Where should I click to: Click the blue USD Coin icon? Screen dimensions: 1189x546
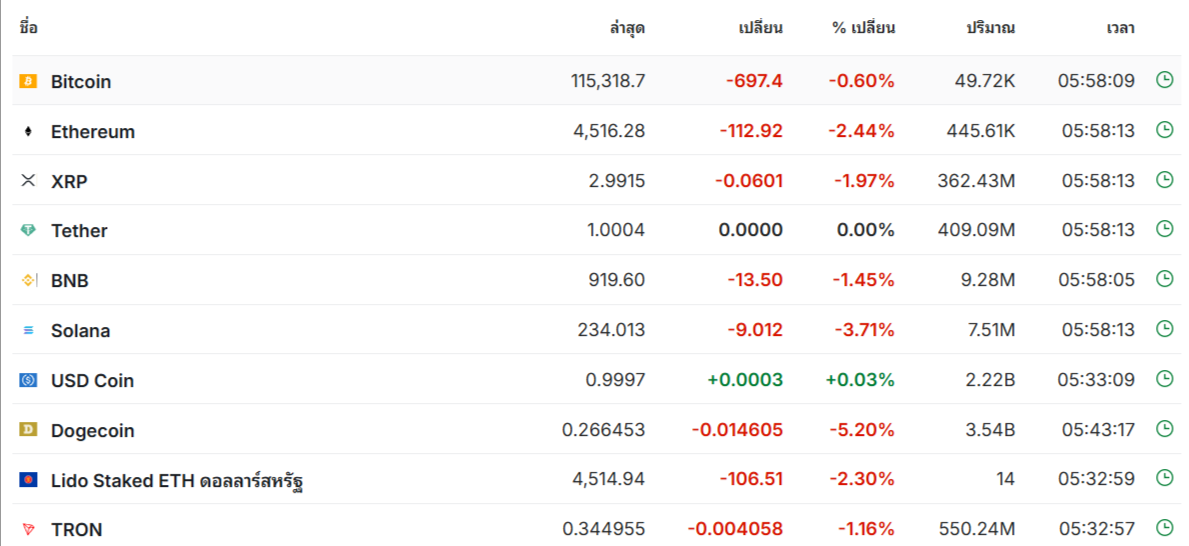coord(28,380)
